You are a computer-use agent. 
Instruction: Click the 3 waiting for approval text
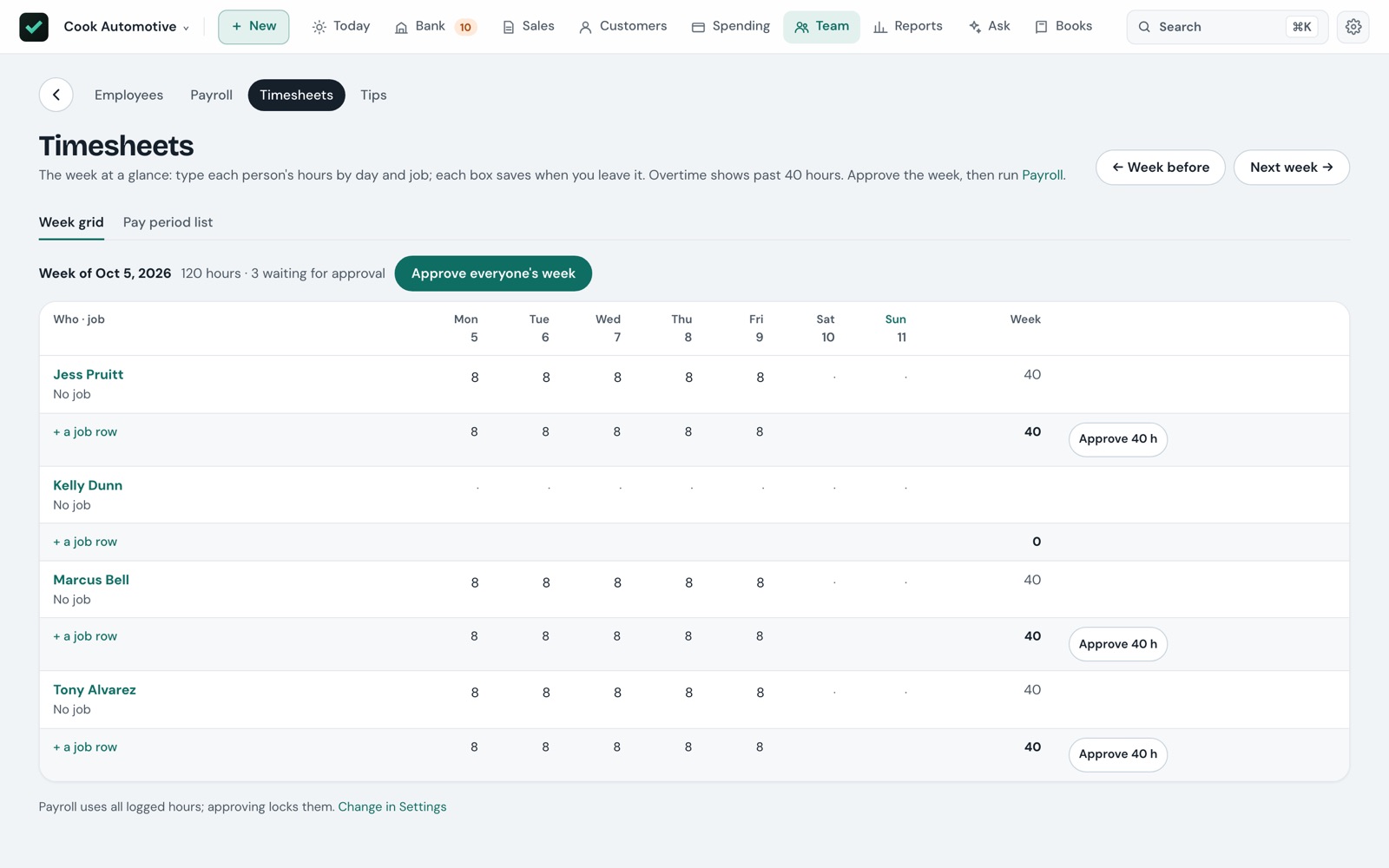point(318,273)
